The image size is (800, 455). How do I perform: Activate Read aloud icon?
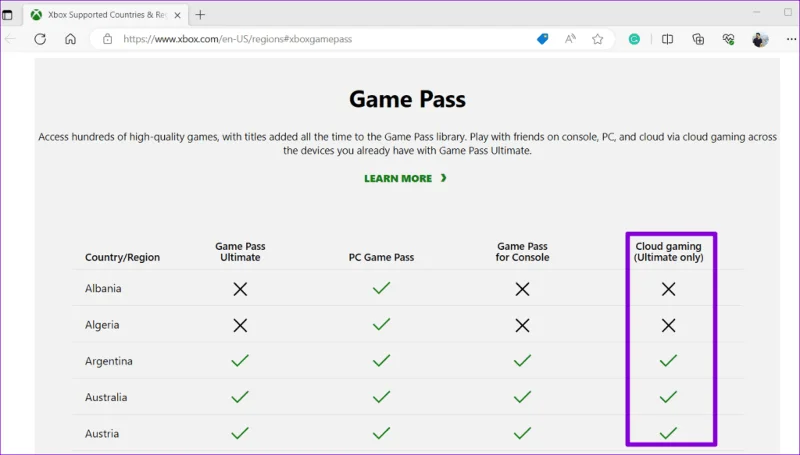click(570, 39)
